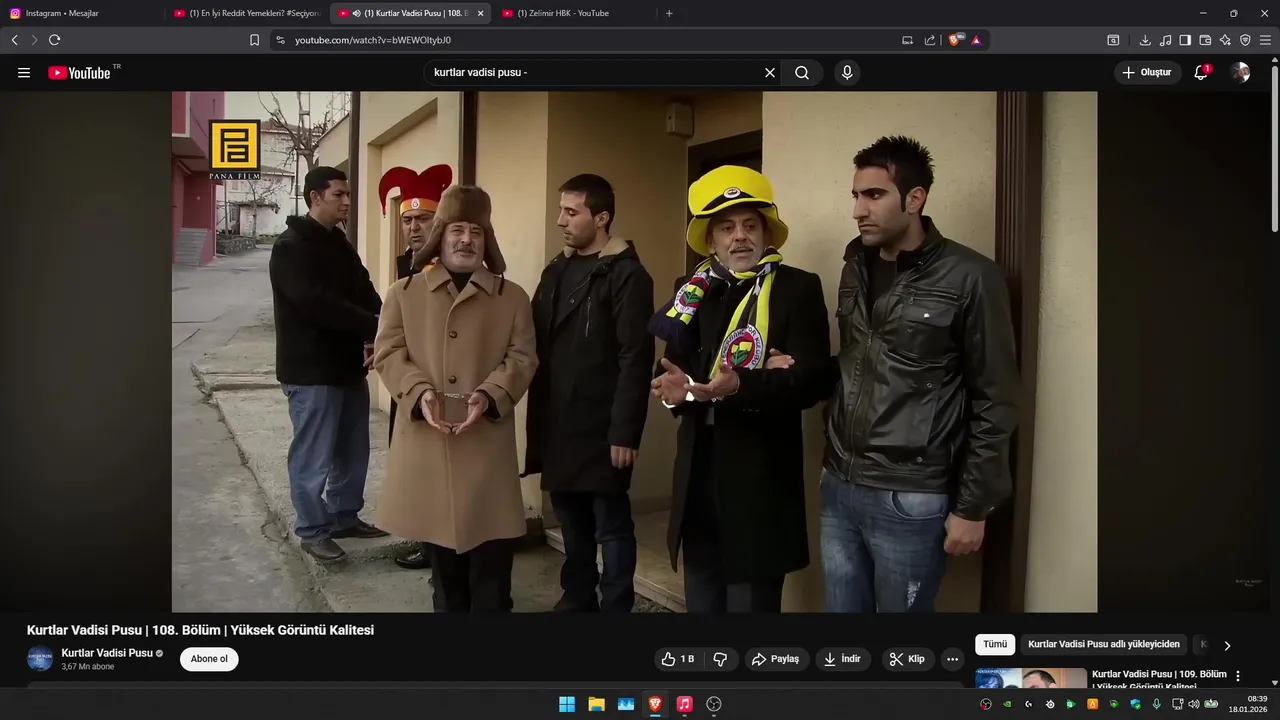Open a new browser tab
Screen dimensions: 1280x720
click(x=669, y=13)
